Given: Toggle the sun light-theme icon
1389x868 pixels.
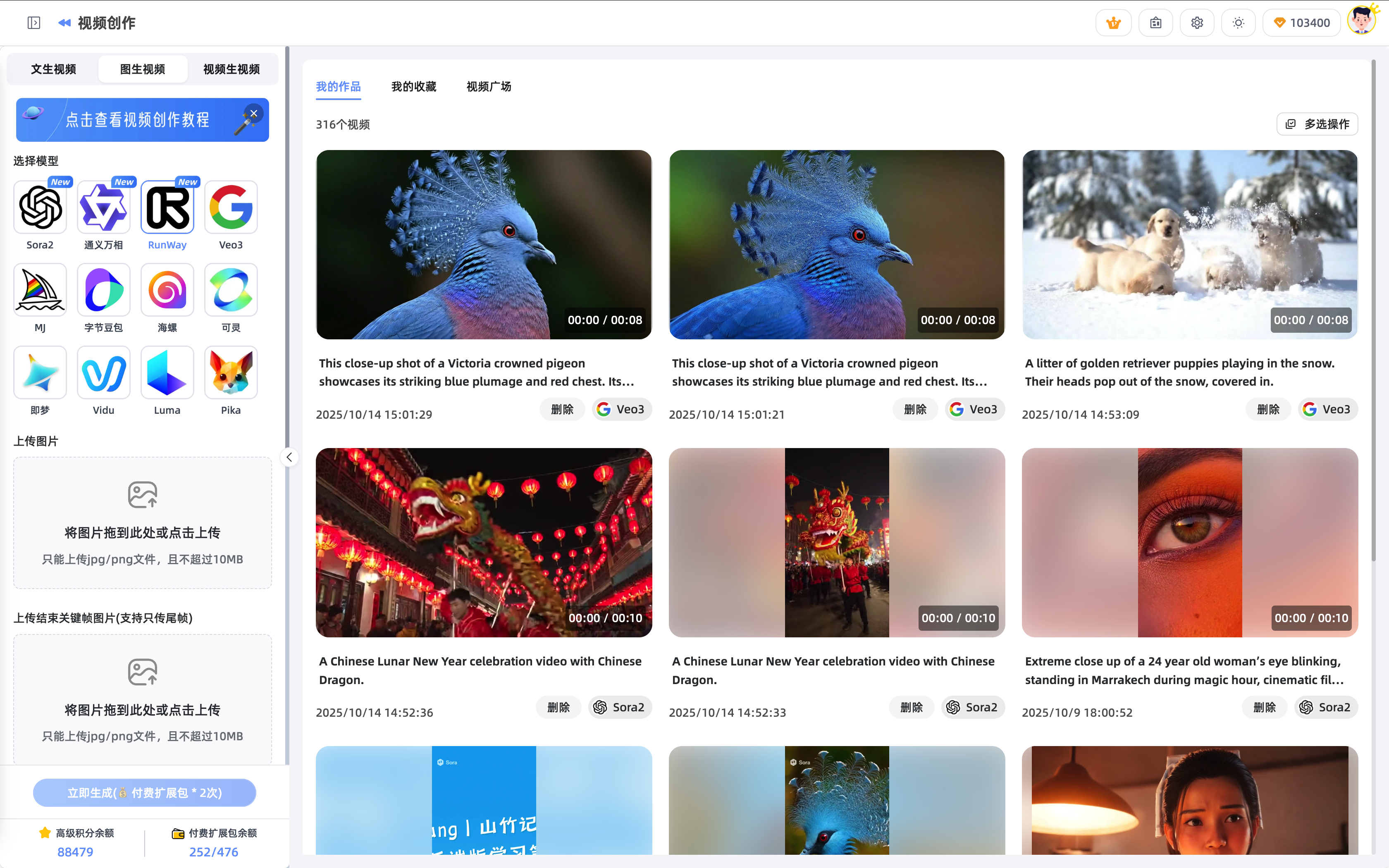Looking at the screenshot, I should click(1238, 23).
